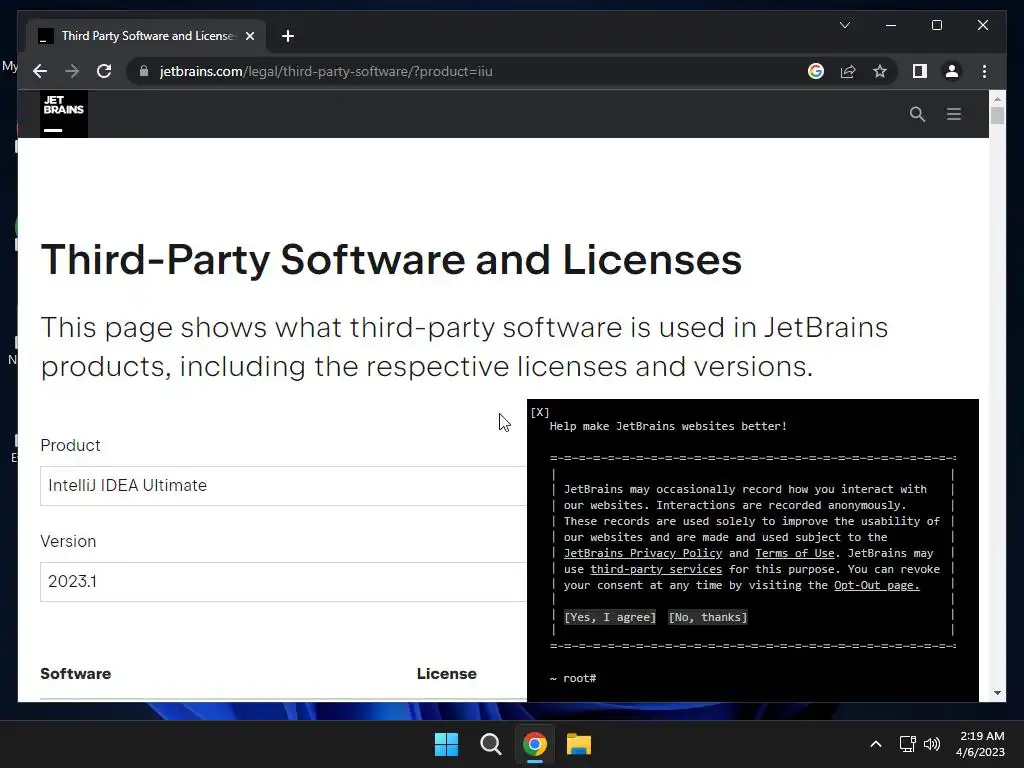
Task: Click the scrollbar down arrow
Action: [997, 693]
